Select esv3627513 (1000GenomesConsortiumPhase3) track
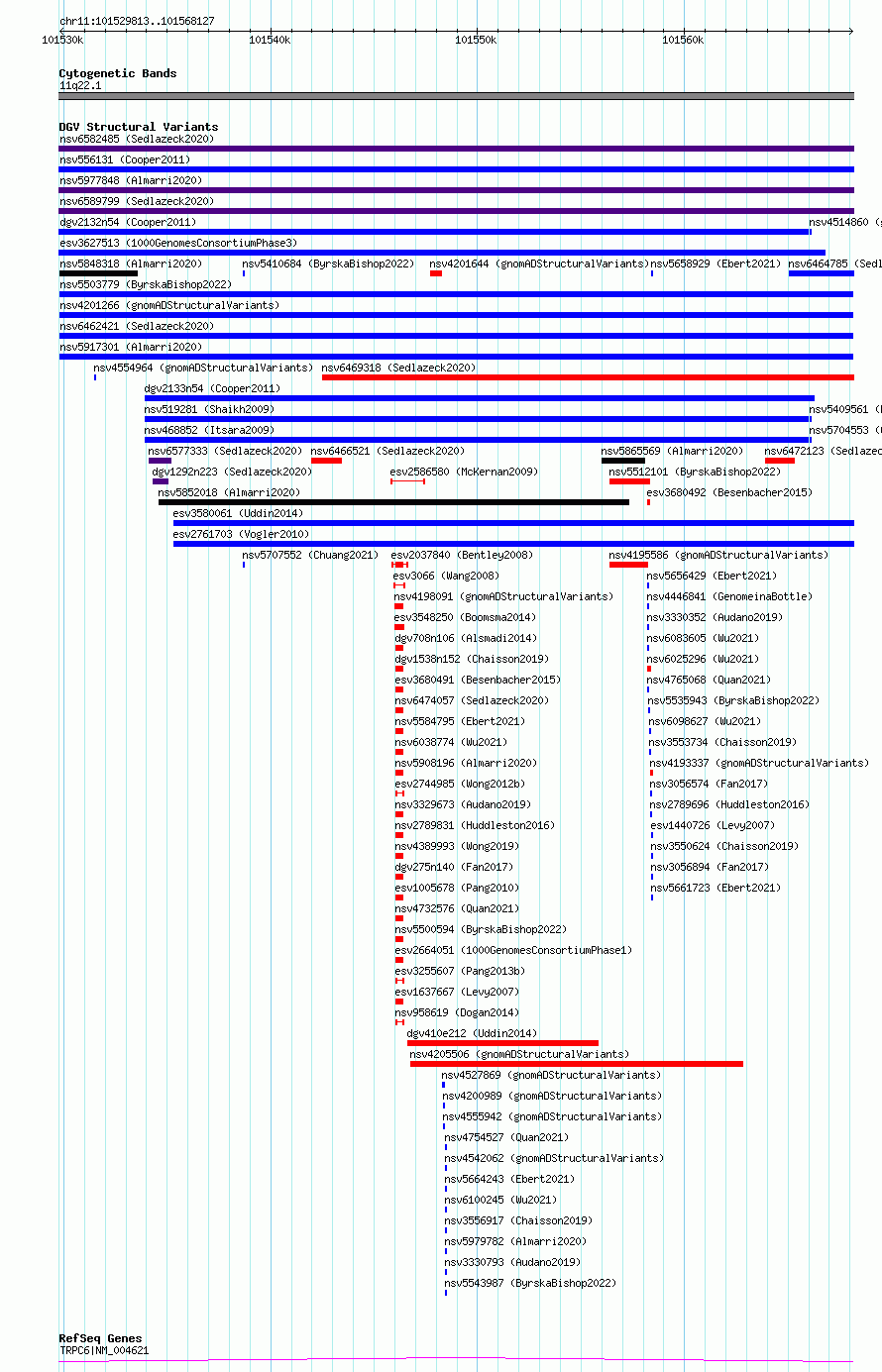The height and width of the screenshot is (1372, 882). (x=178, y=243)
